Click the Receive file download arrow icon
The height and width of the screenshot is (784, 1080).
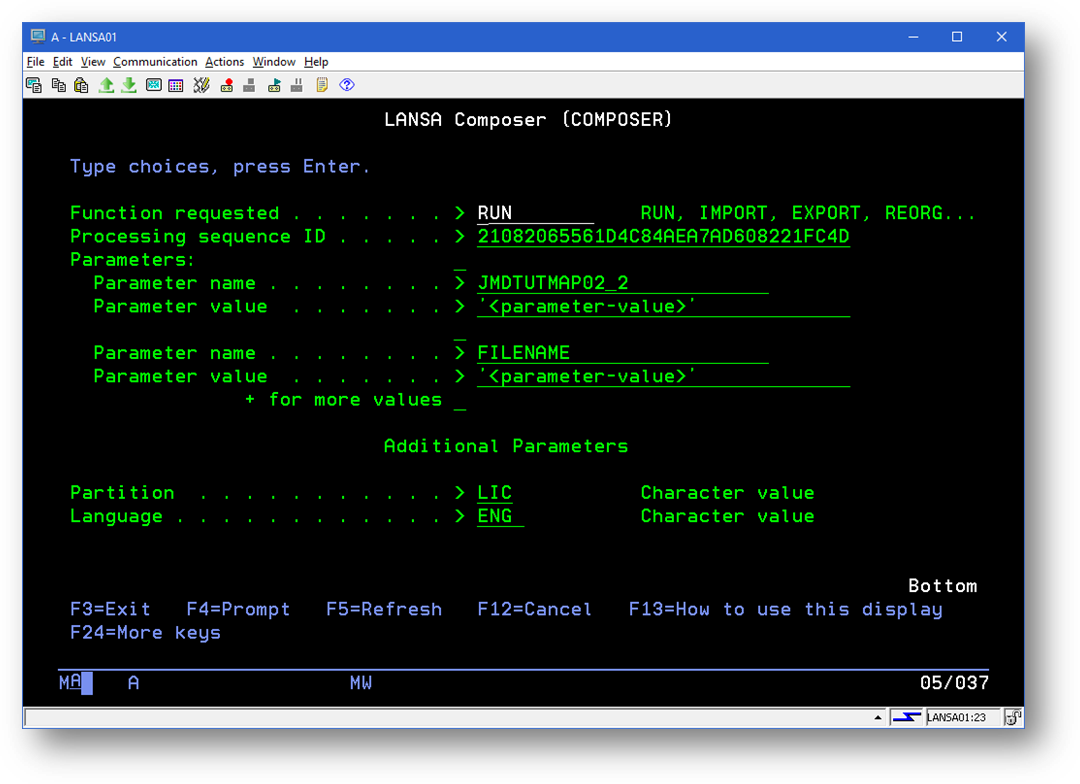tap(129, 85)
